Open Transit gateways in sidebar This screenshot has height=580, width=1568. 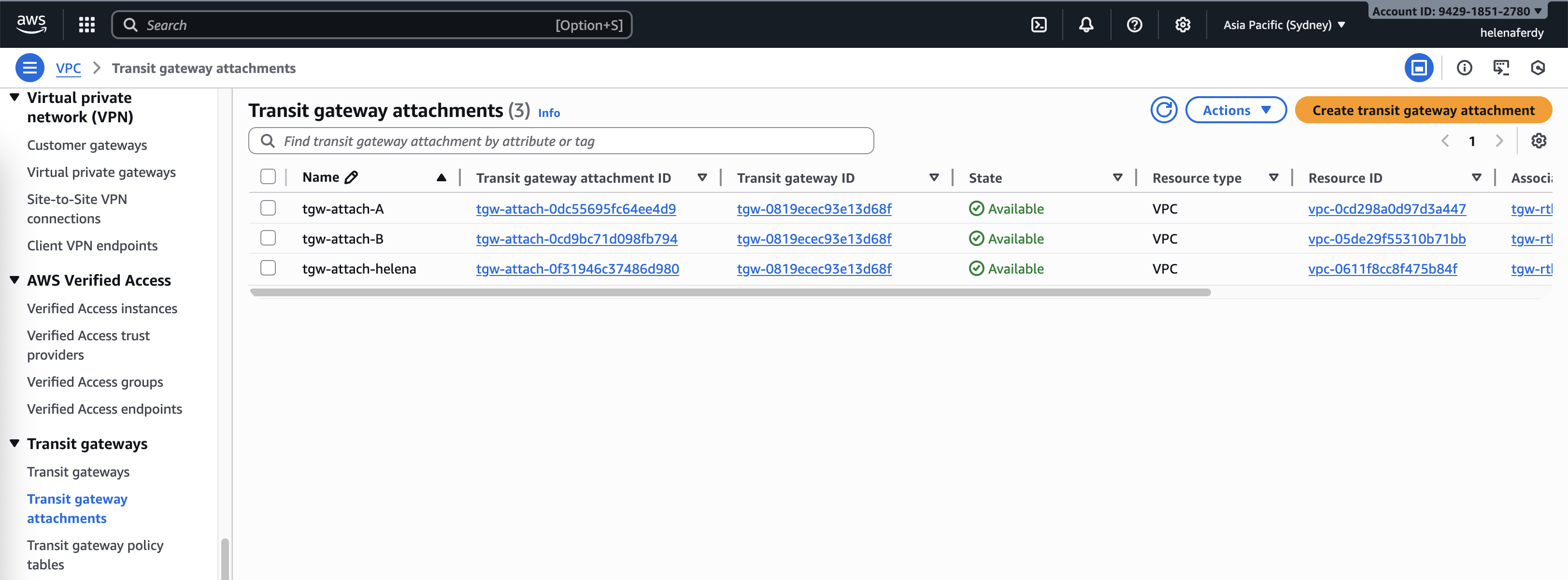(78, 472)
